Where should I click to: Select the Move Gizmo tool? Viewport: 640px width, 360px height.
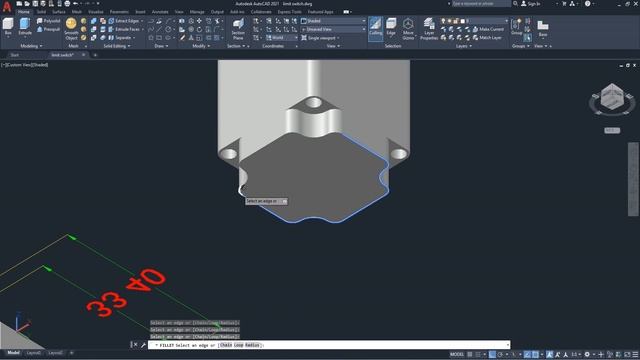pos(408,29)
